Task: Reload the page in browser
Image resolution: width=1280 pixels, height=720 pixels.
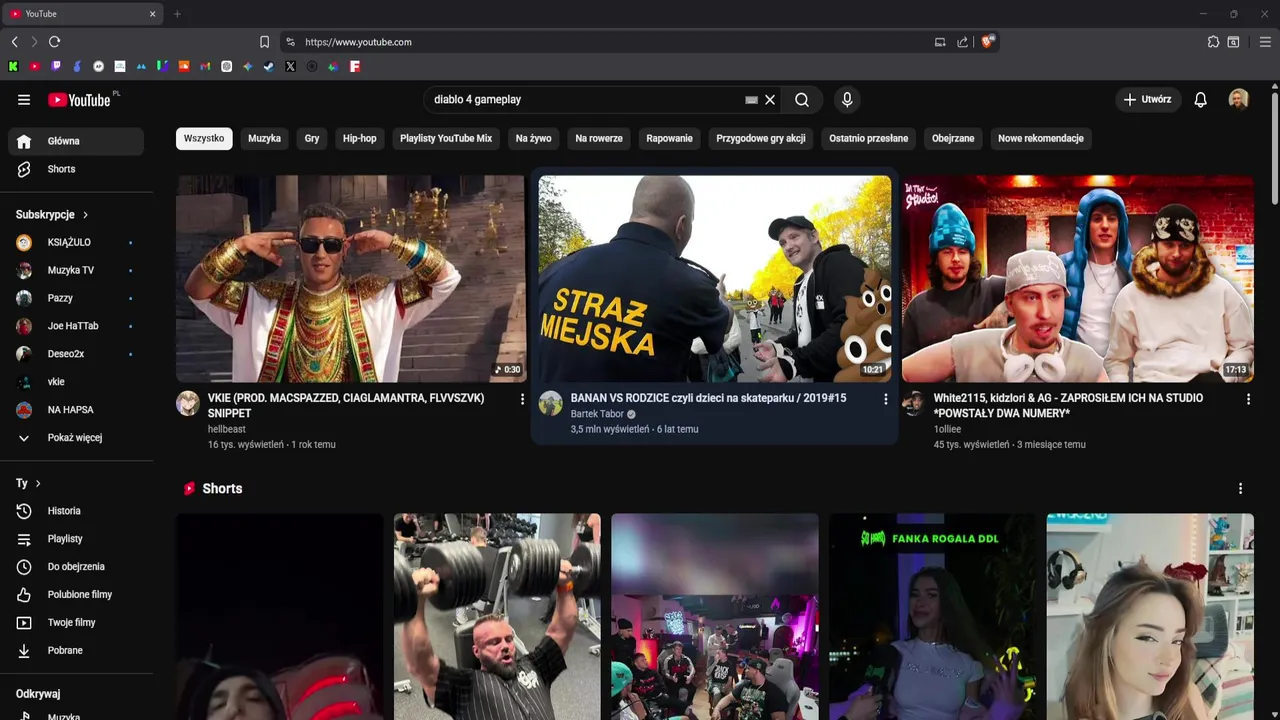Action: click(x=54, y=42)
